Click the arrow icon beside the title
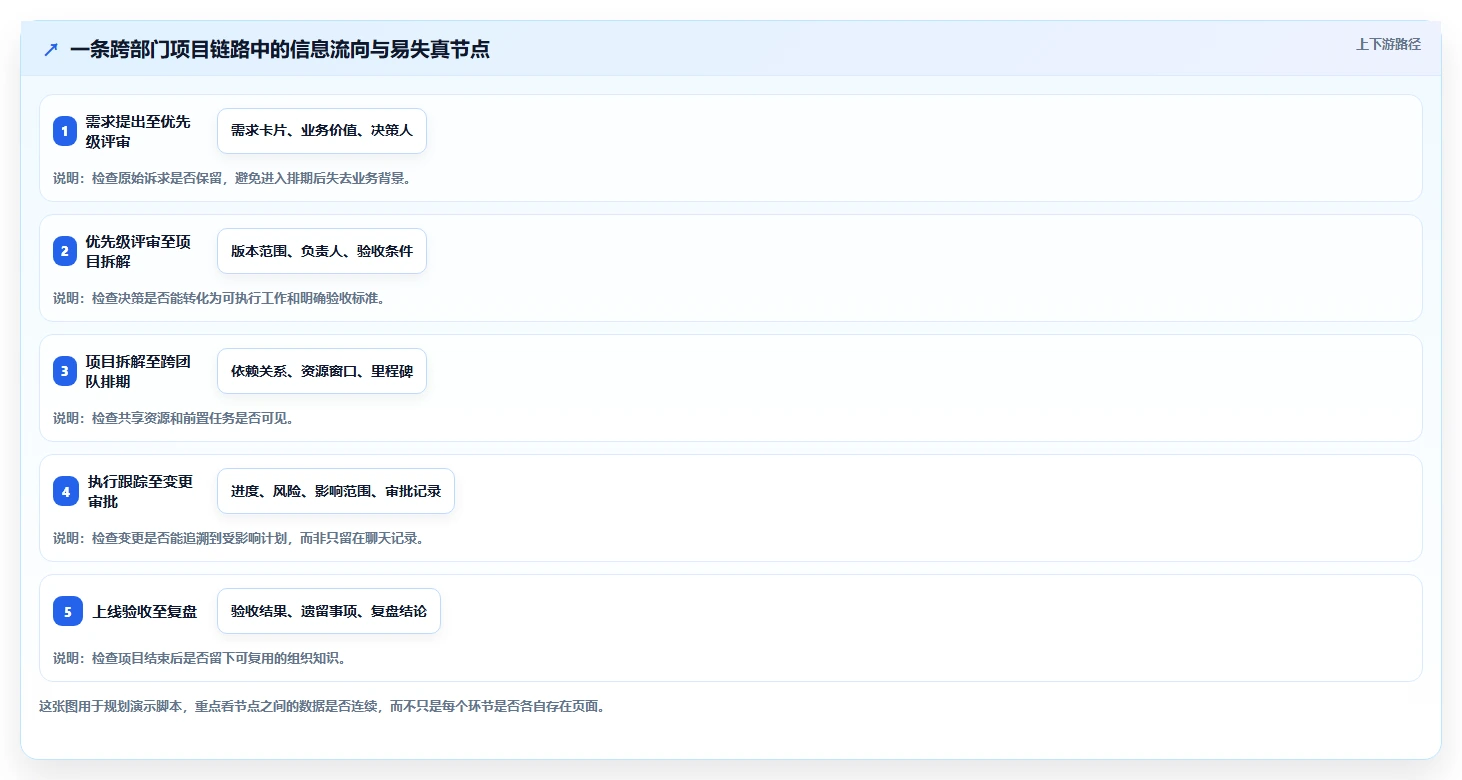Viewport: 1462px width, 780px height. point(51,49)
